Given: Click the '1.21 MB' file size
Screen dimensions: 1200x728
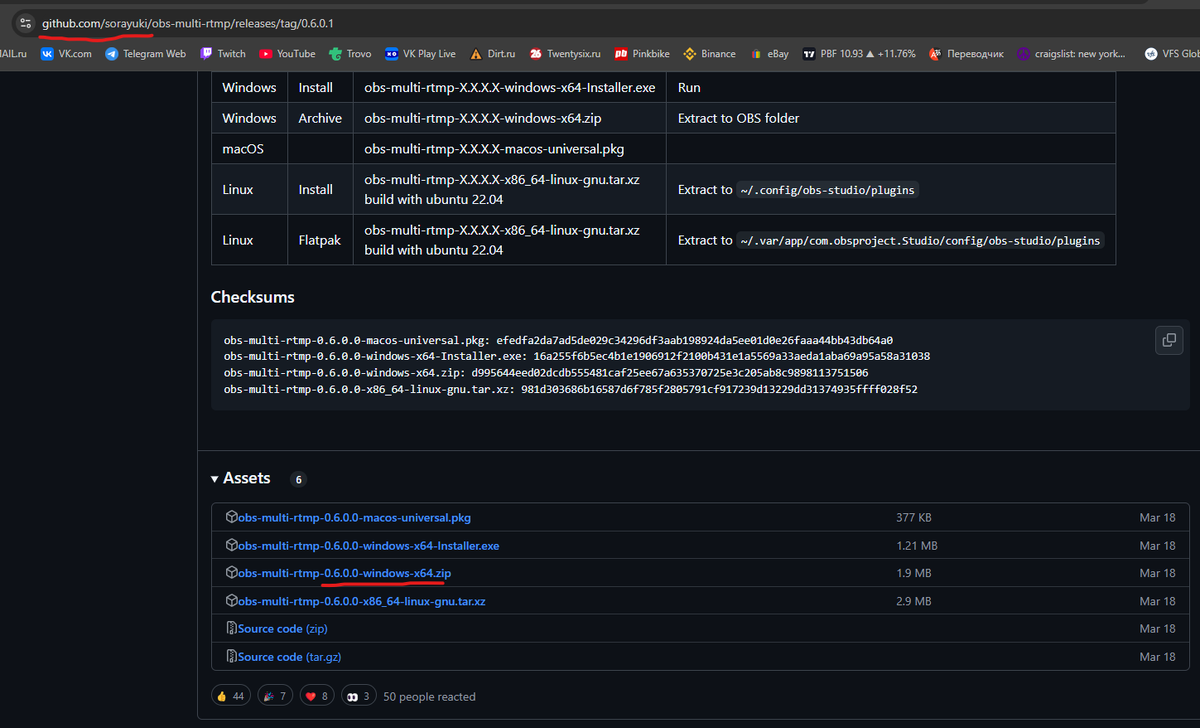Looking at the screenshot, I should [917, 546].
